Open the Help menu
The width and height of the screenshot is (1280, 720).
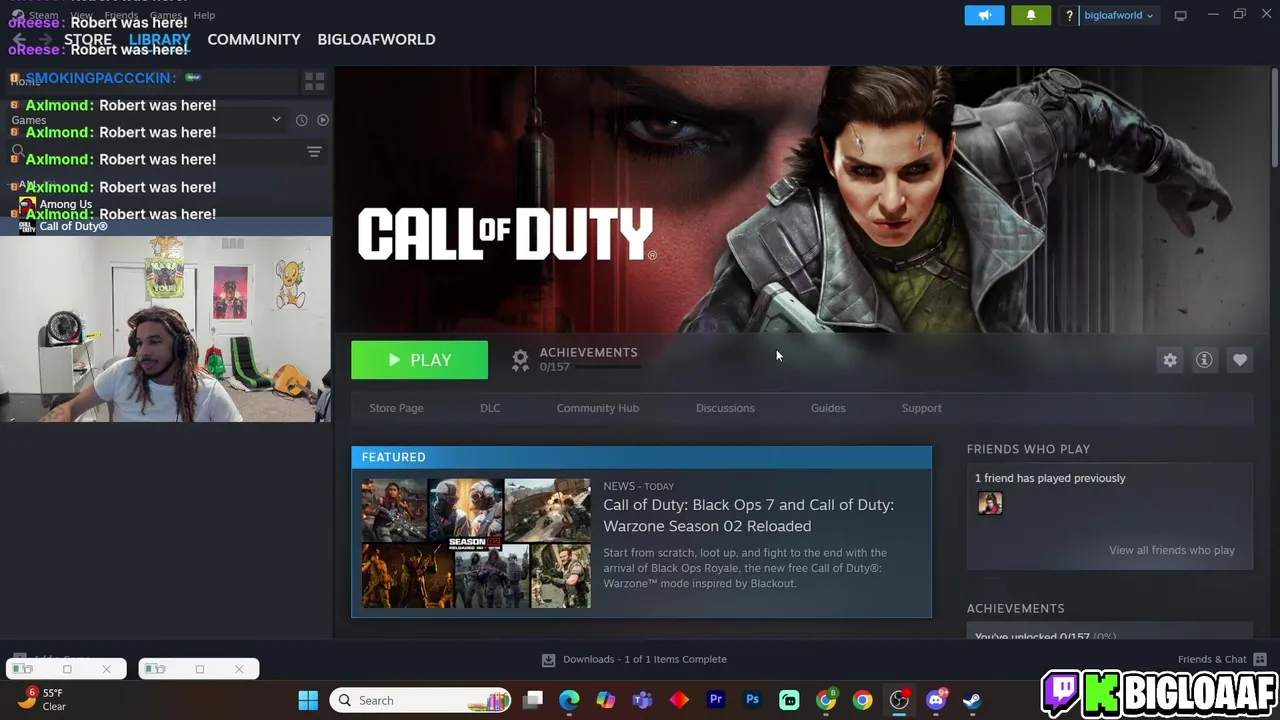[x=204, y=15]
